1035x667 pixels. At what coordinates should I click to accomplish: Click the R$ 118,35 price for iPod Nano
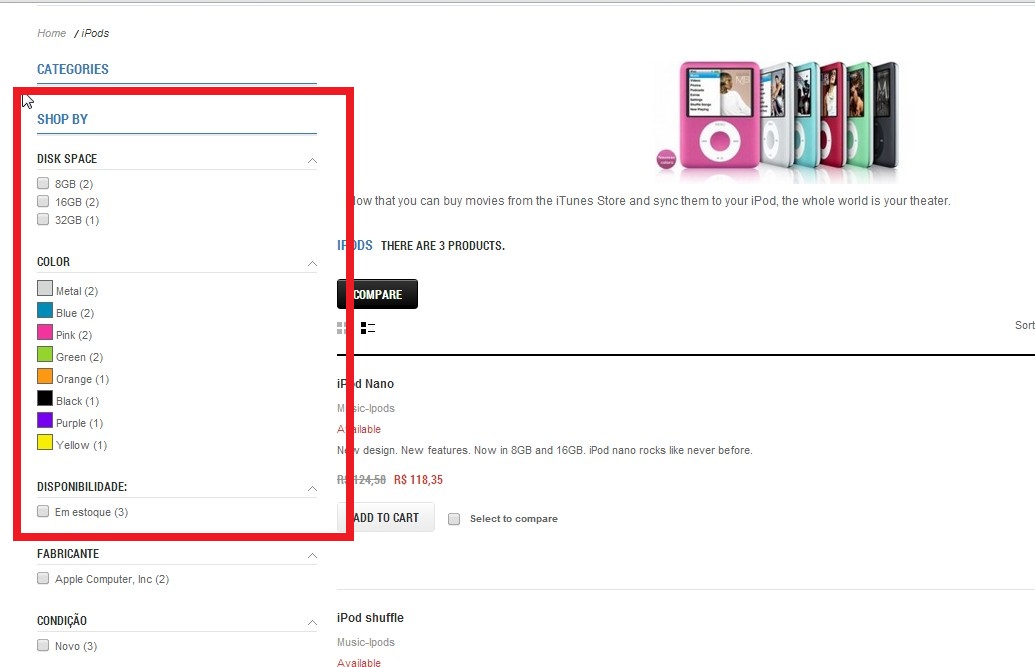tap(418, 480)
